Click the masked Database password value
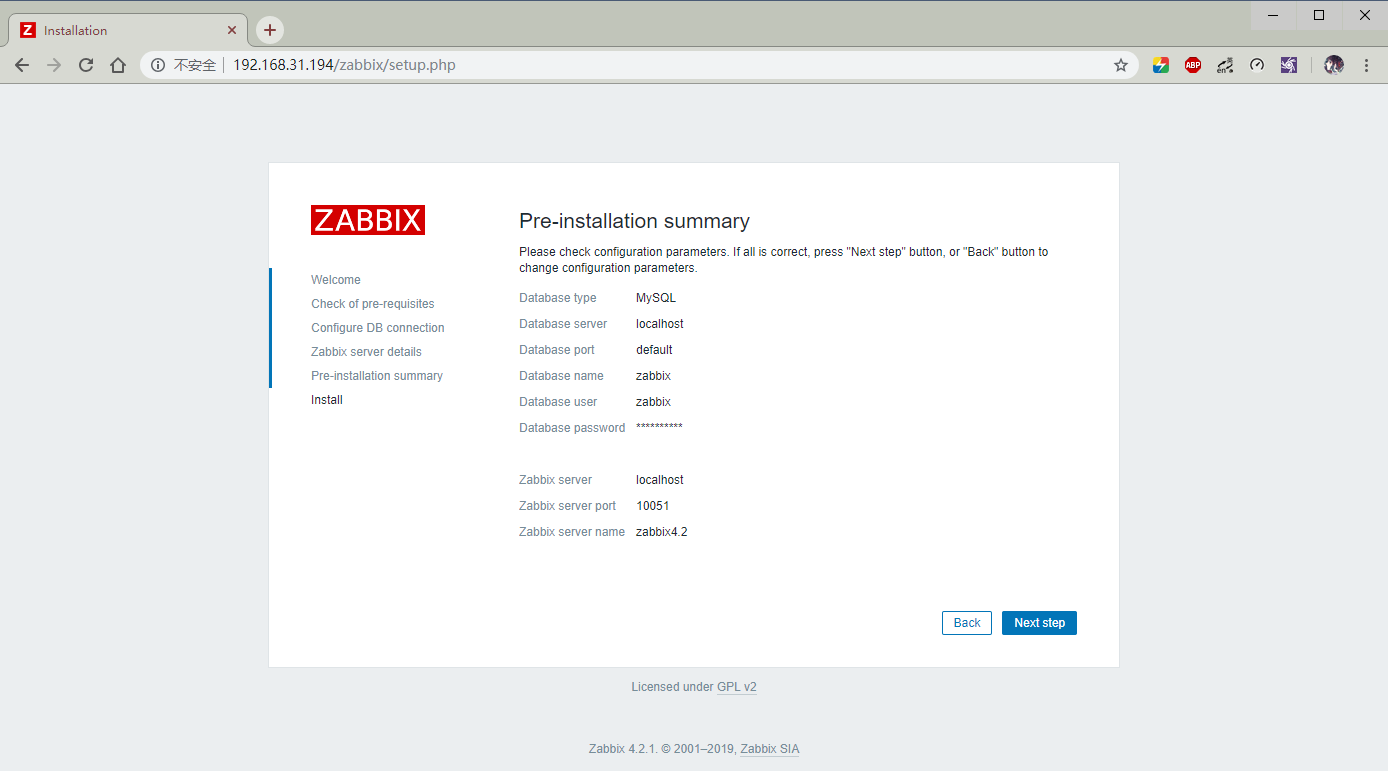Image resolution: width=1388 pixels, height=771 pixels. click(x=659, y=427)
